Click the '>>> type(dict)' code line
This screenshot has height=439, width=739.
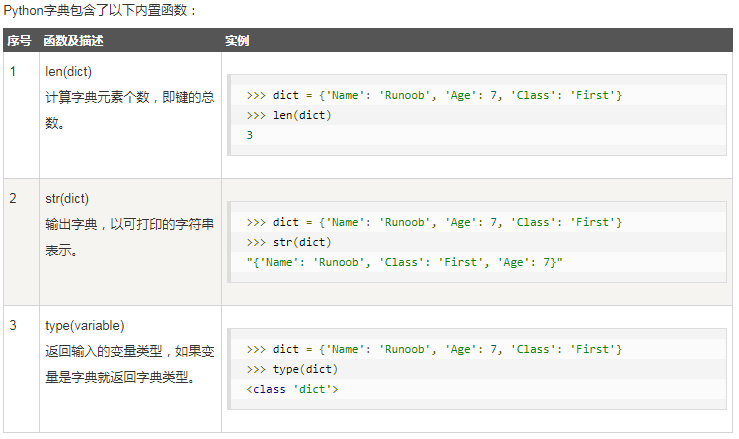click(x=292, y=369)
